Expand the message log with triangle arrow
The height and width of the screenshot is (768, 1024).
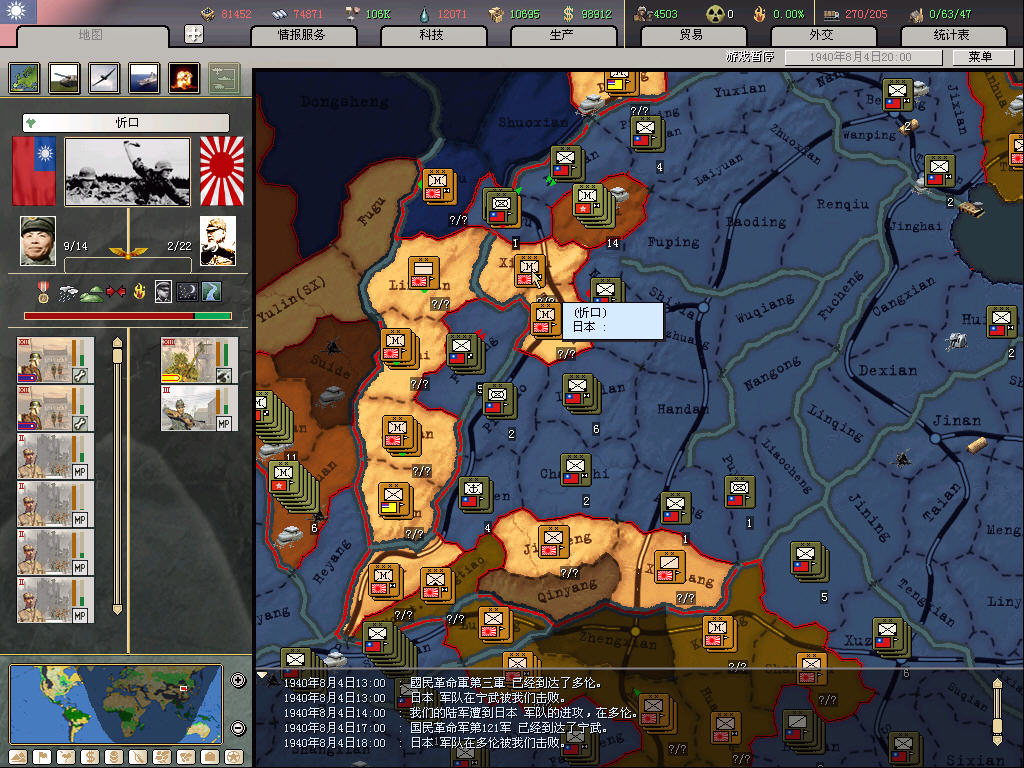[x=262, y=675]
